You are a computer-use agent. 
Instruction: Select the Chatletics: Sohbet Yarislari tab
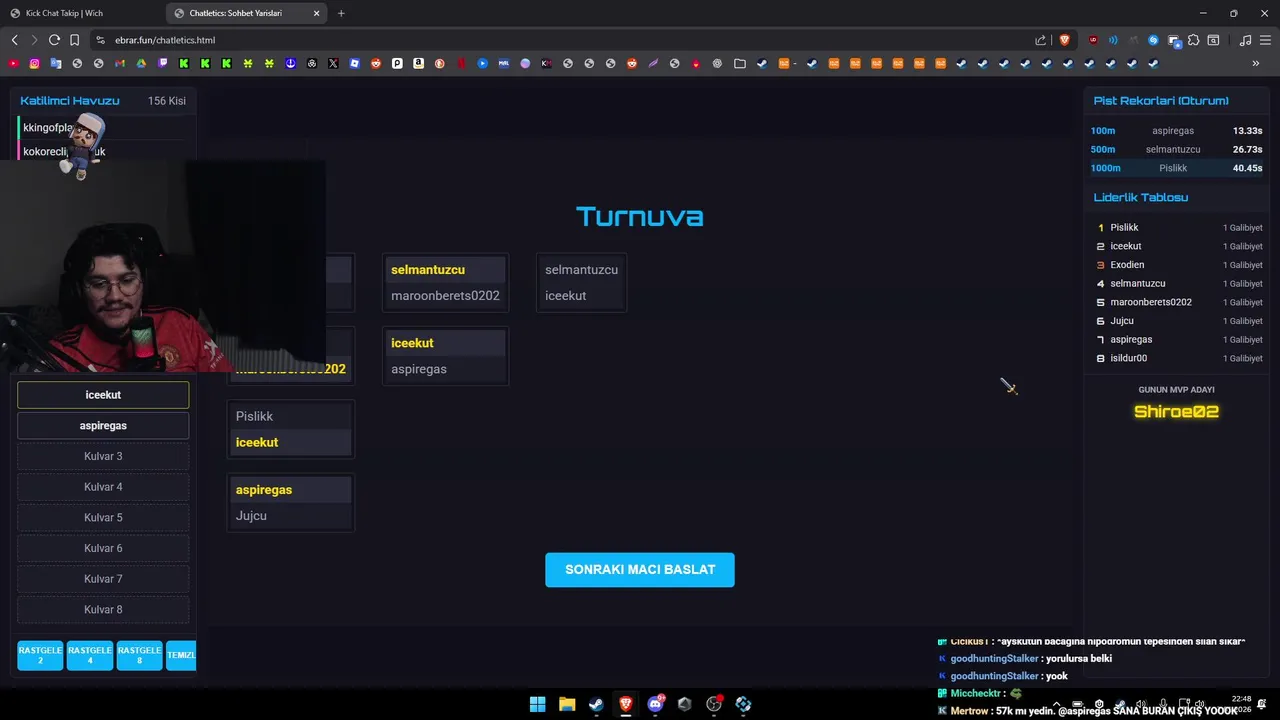pyautogui.click(x=248, y=13)
